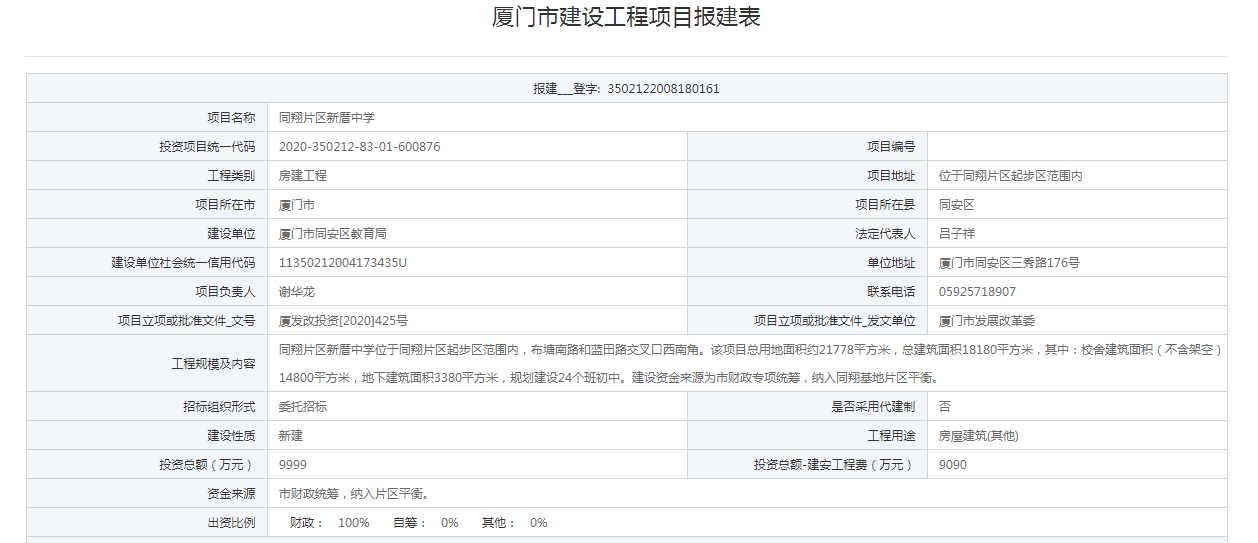Click the 厦门市 value for 项目所在市
The height and width of the screenshot is (543, 1258).
tap(297, 205)
